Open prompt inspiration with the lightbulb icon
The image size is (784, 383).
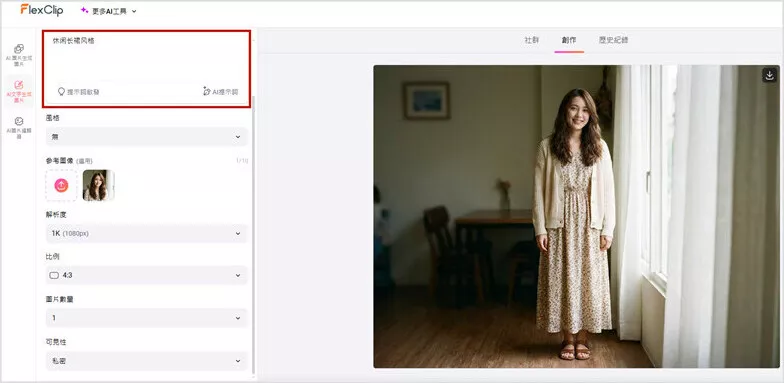[78, 92]
